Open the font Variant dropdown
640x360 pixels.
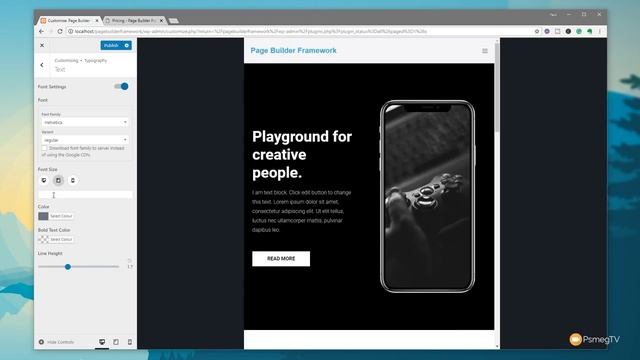click(85, 140)
